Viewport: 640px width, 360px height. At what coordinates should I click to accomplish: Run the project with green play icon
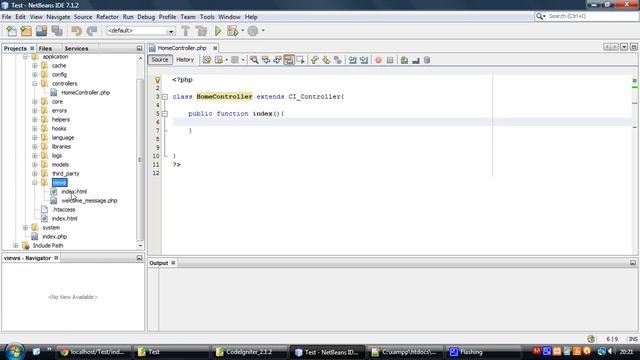pyautogui.click(x=218, y=31)
